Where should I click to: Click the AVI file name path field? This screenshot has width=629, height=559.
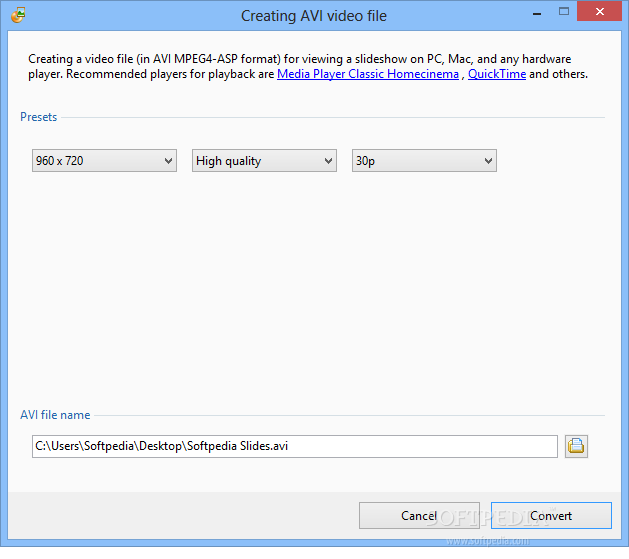click(x=295, y=446)
